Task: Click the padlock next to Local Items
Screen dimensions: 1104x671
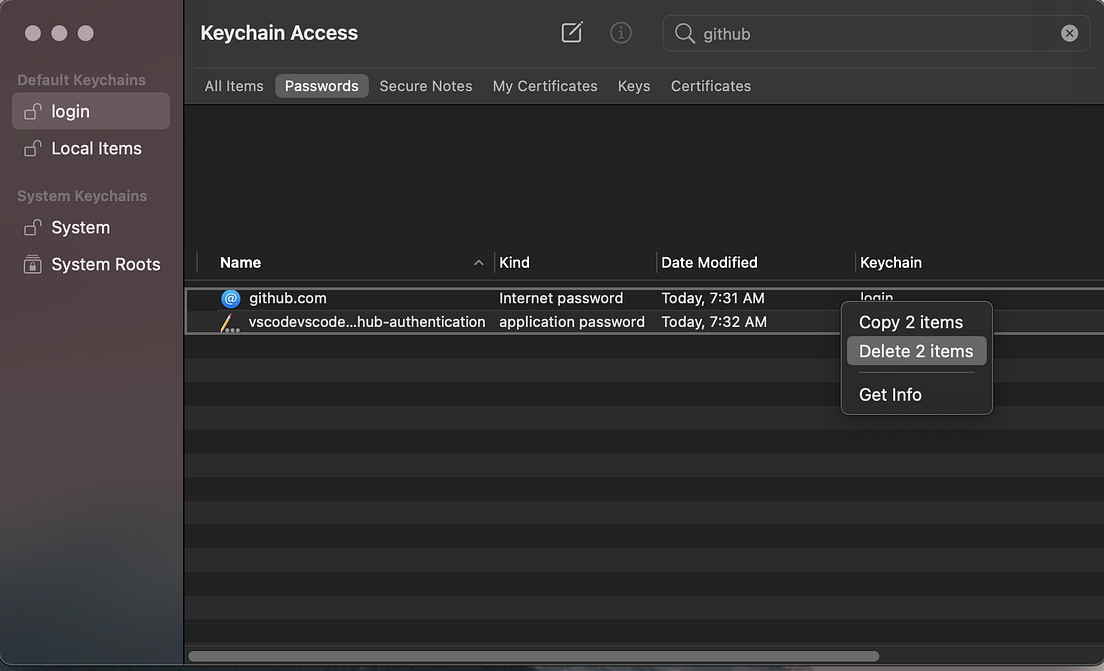Action: 32,148
